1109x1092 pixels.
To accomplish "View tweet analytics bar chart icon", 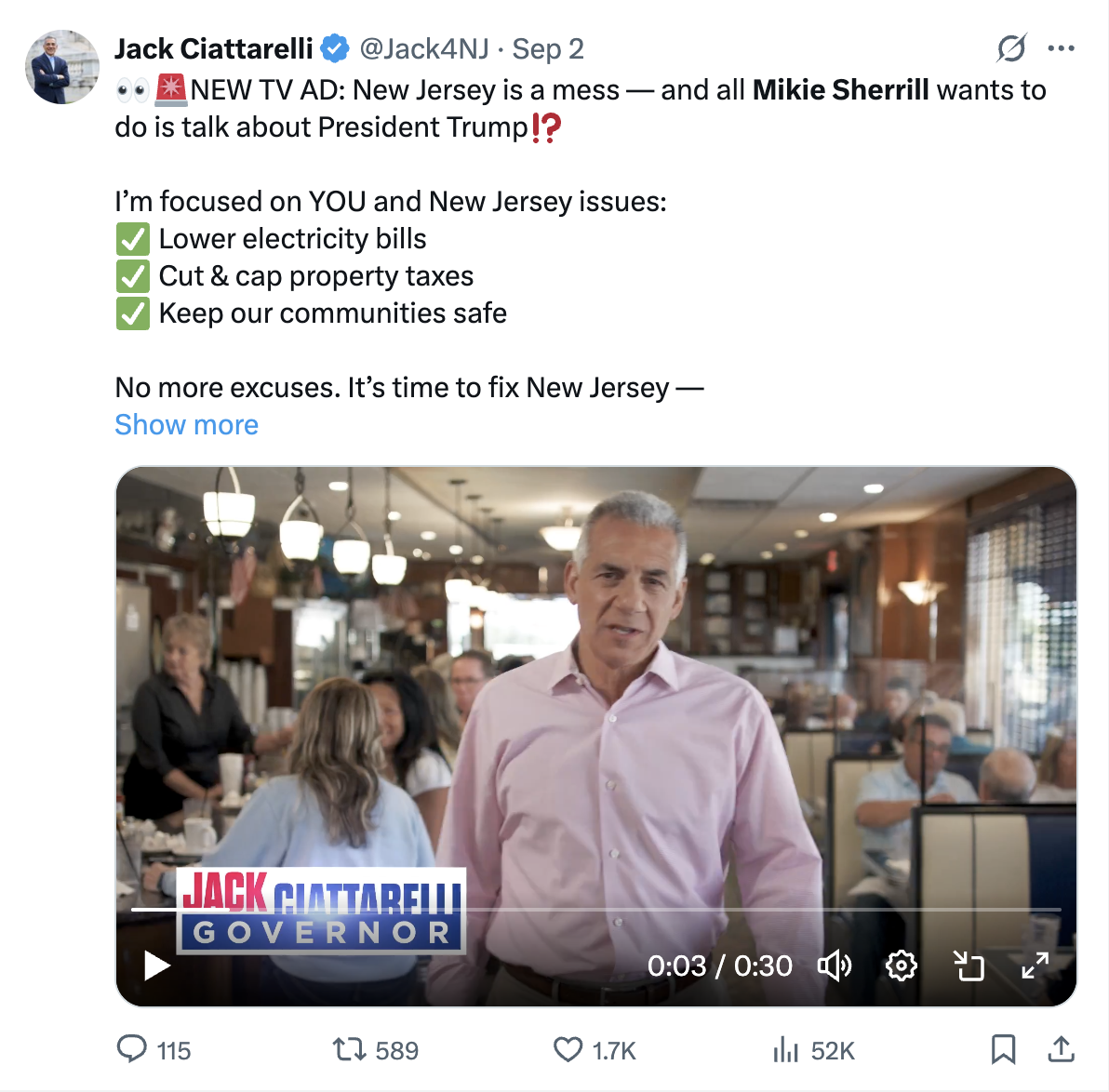I will pos(786,1049).
